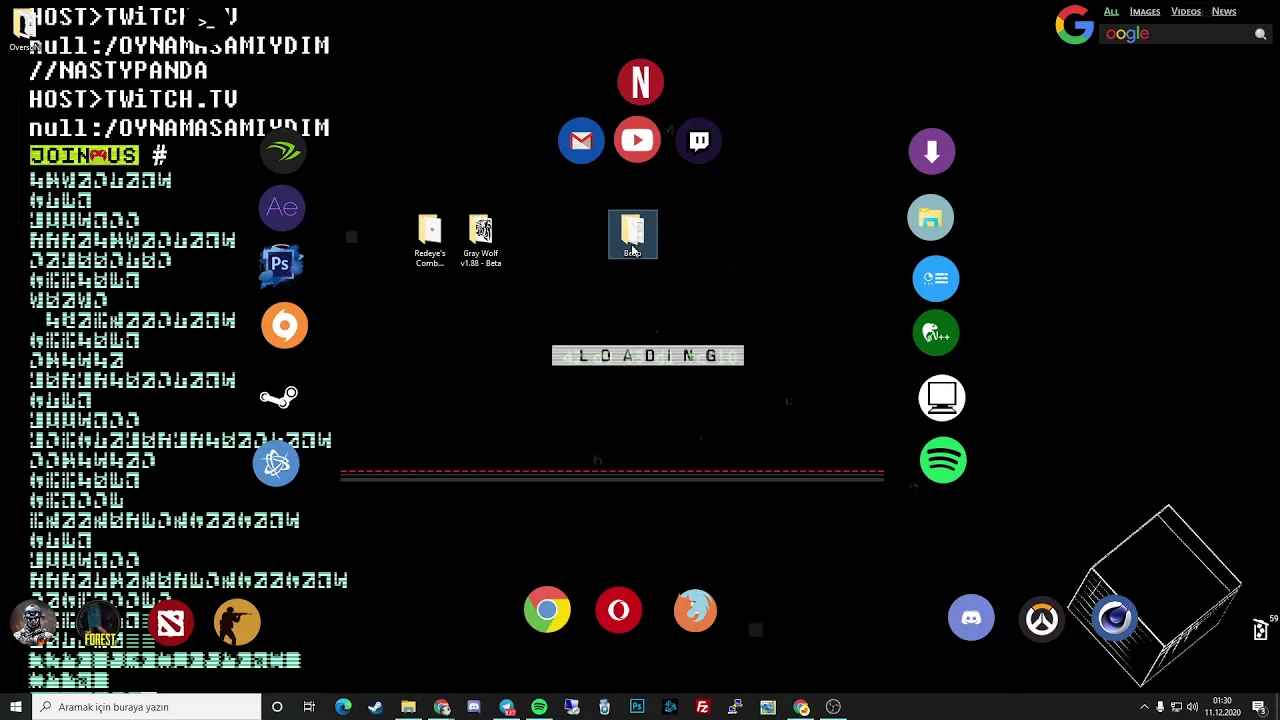Launch the Overwatch desktop icon
This screenshot has width=1280, height=720.
(1041, 619)
